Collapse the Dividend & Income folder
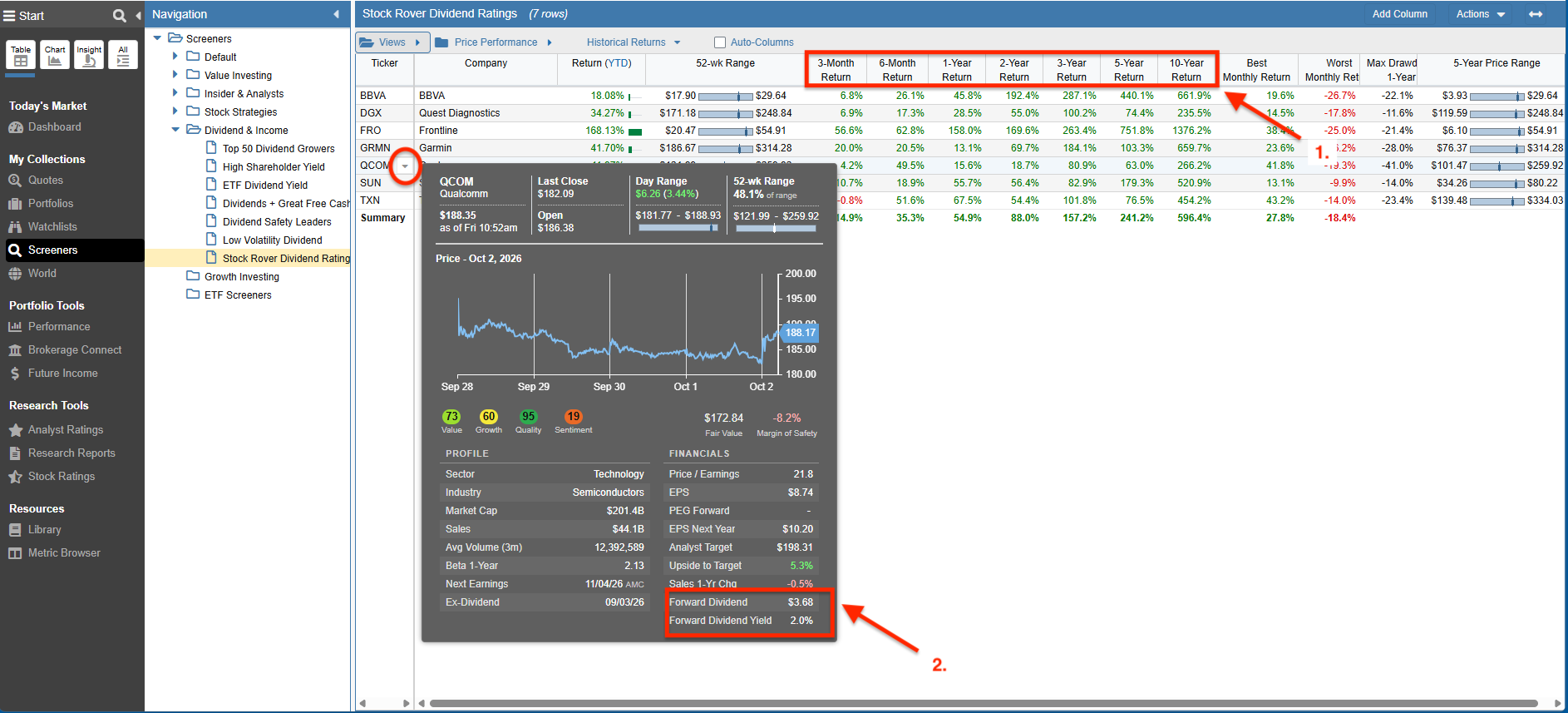The height and width of the screenshot is (713, 1568). pyautogui.click(x=175, y=130)
